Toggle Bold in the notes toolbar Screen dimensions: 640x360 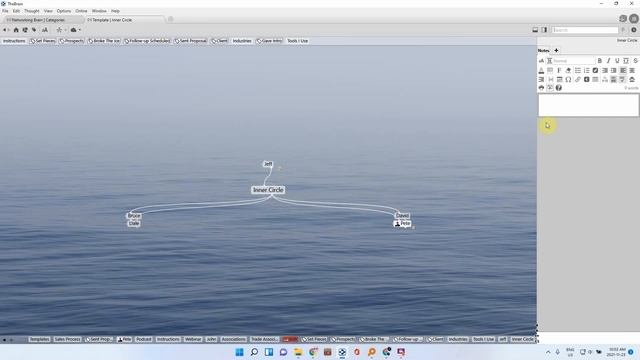click(x=600, y=61)
